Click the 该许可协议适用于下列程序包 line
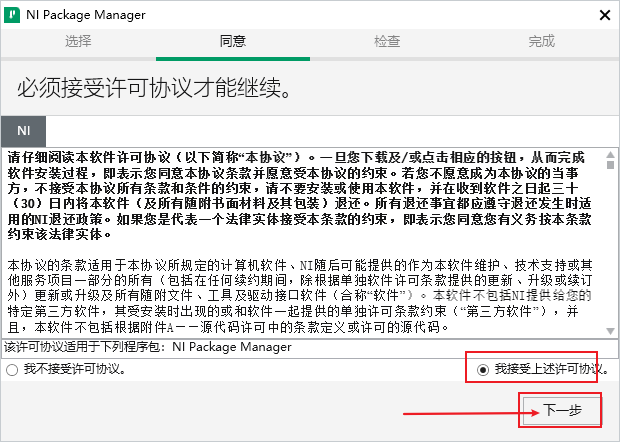Viewport: 620px width, 442px height. point(147,347)
